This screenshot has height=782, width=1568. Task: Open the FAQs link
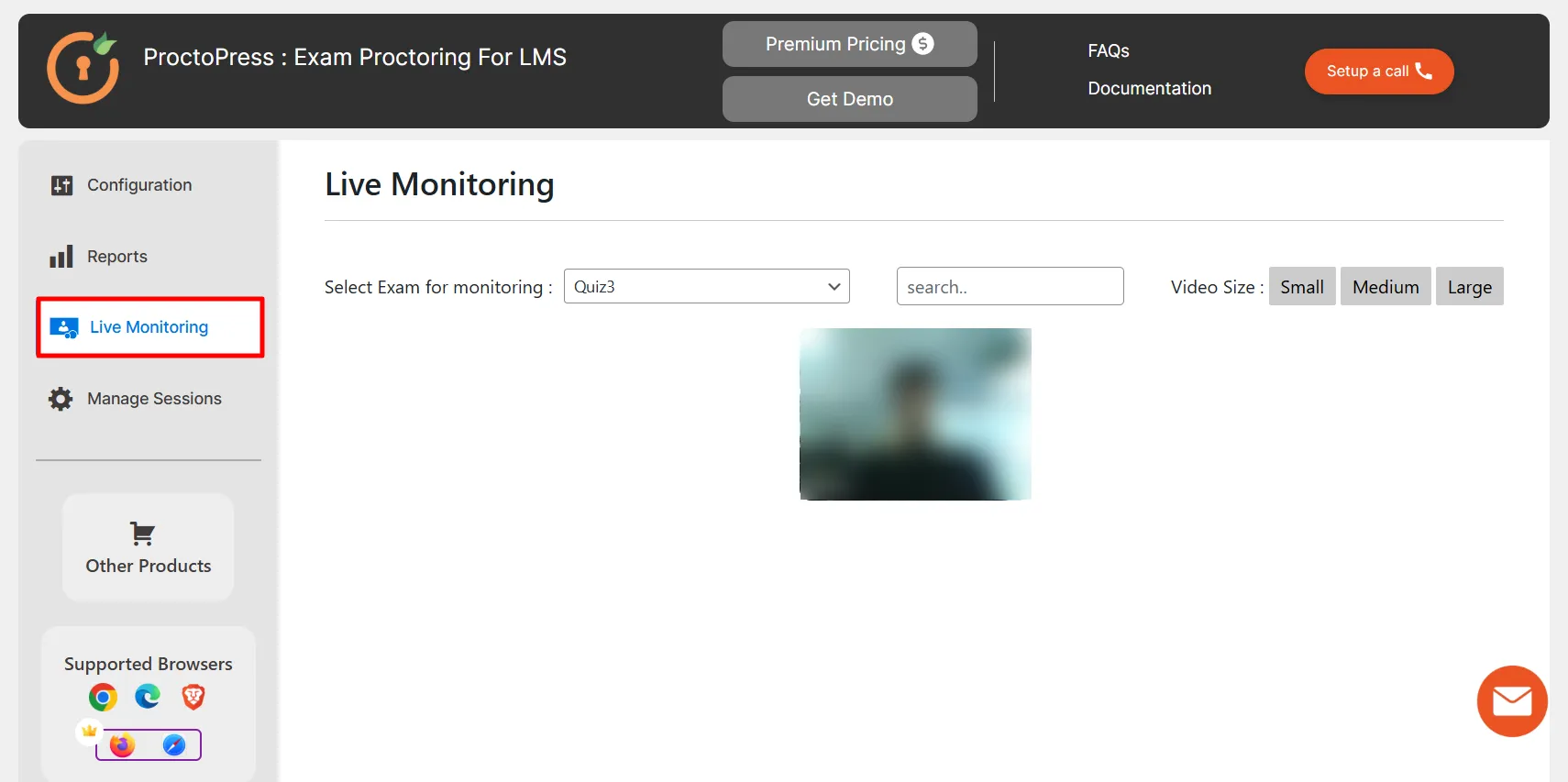(1109, 51)
